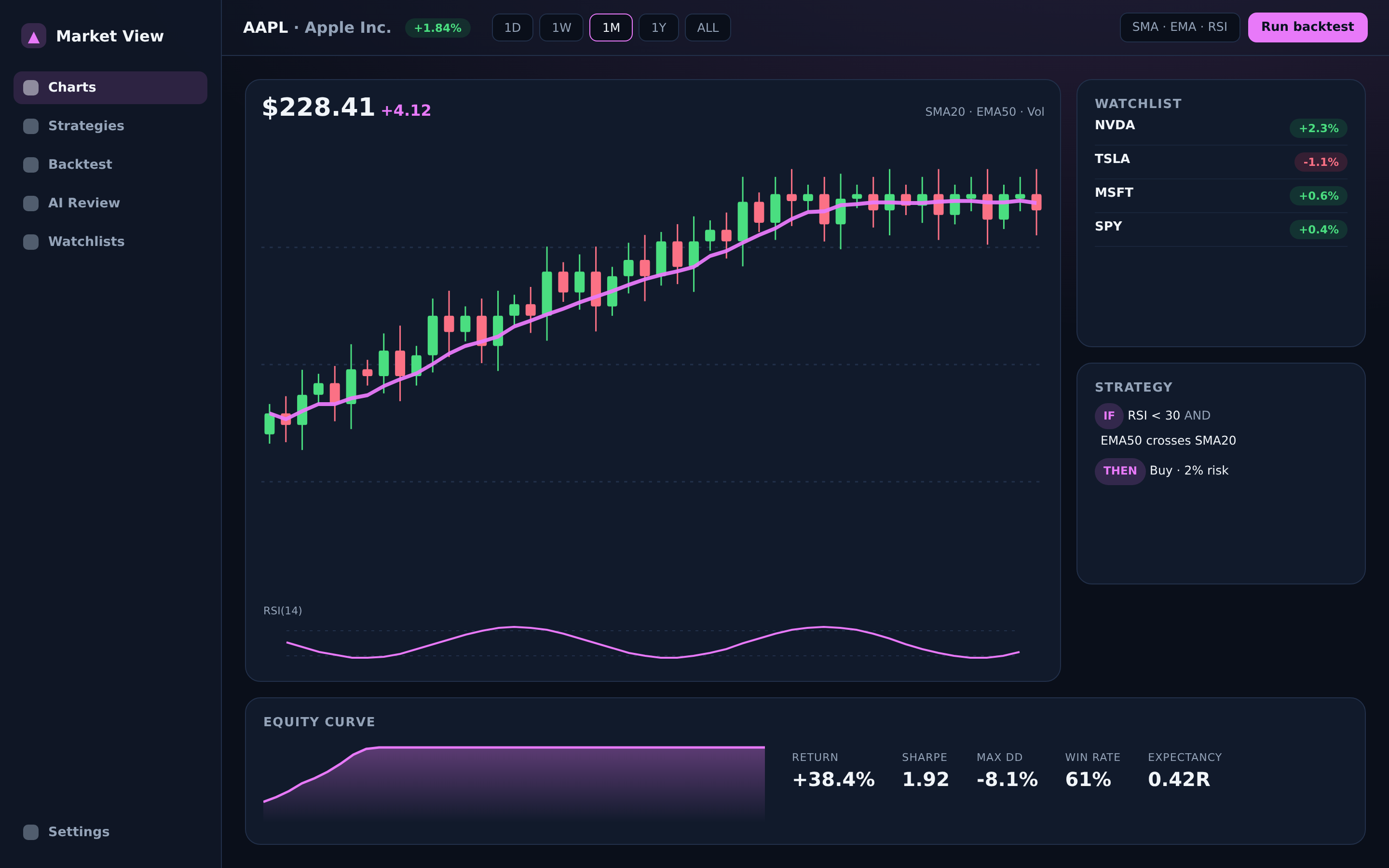Viewport: 1389px width, 868px height.
Task: Click the -1.1% TSLA badge
Action: (x=1321, y=163)
